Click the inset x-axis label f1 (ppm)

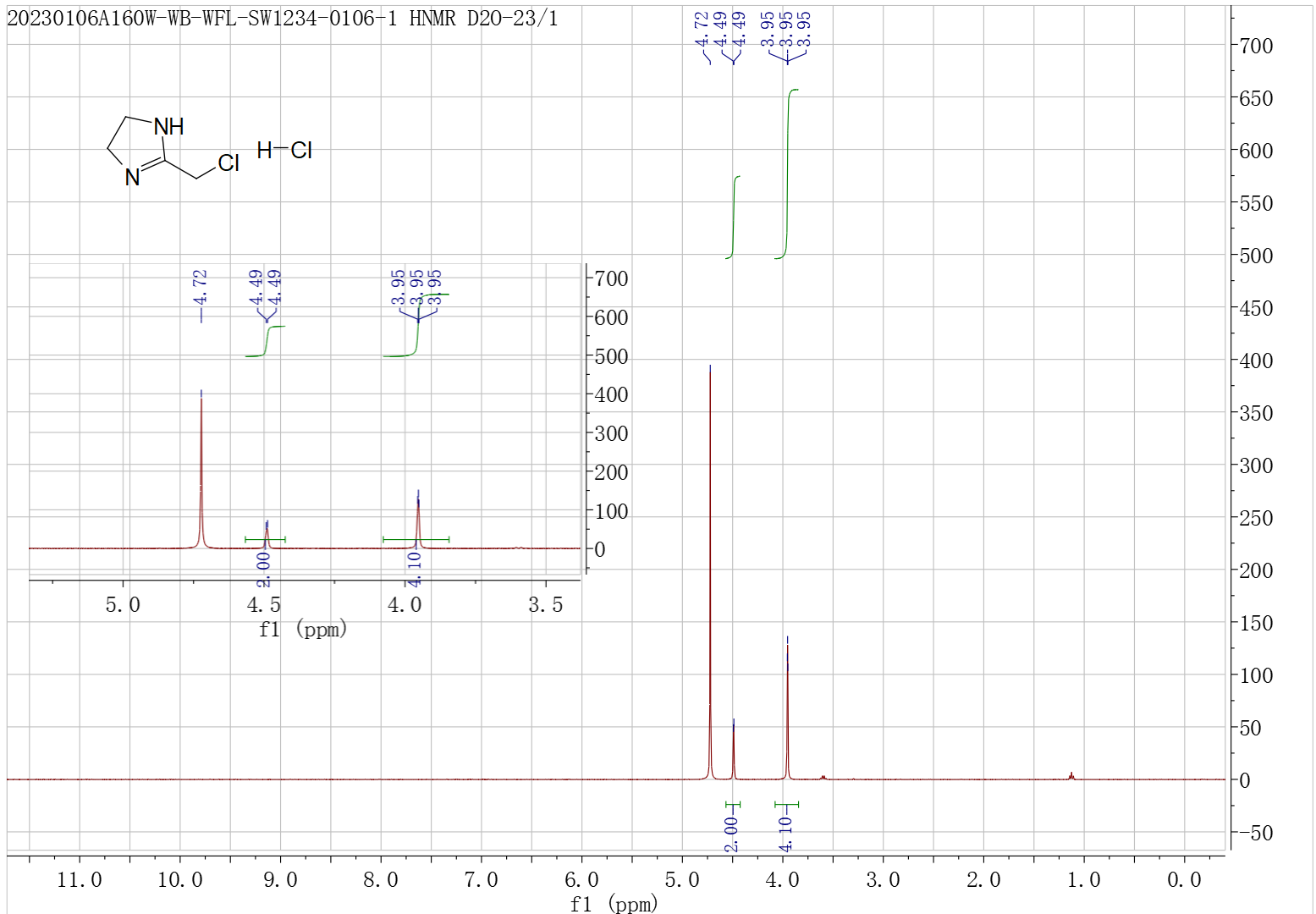(x=303, y=629)
